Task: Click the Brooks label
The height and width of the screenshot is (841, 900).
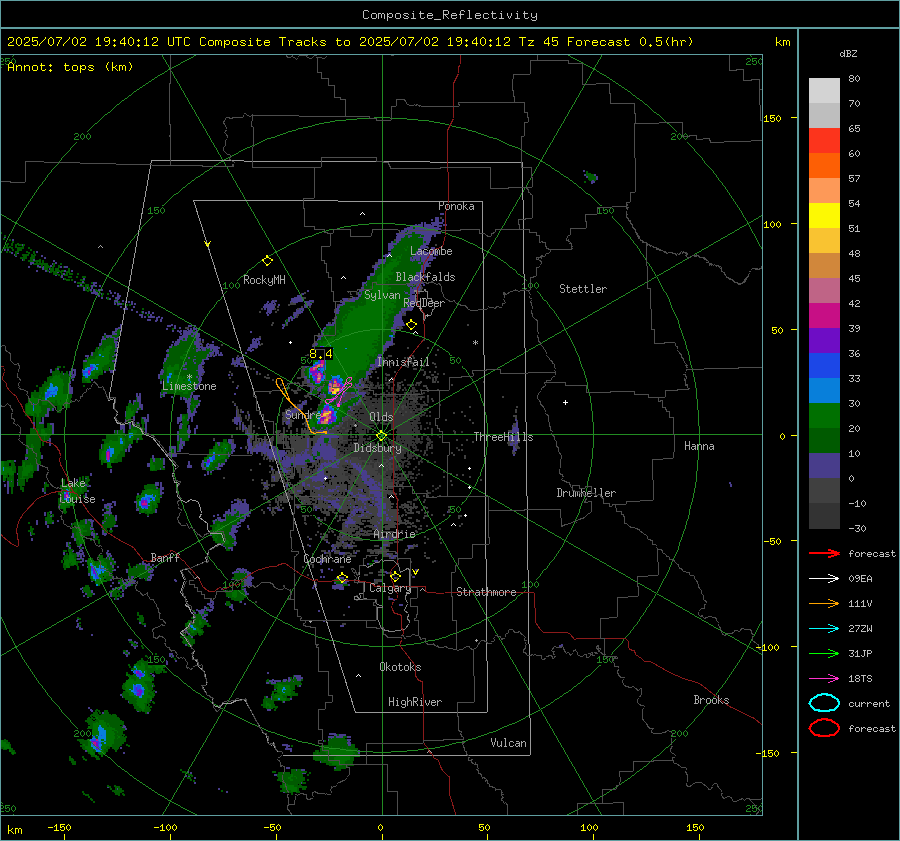Action: click(711, 700)
